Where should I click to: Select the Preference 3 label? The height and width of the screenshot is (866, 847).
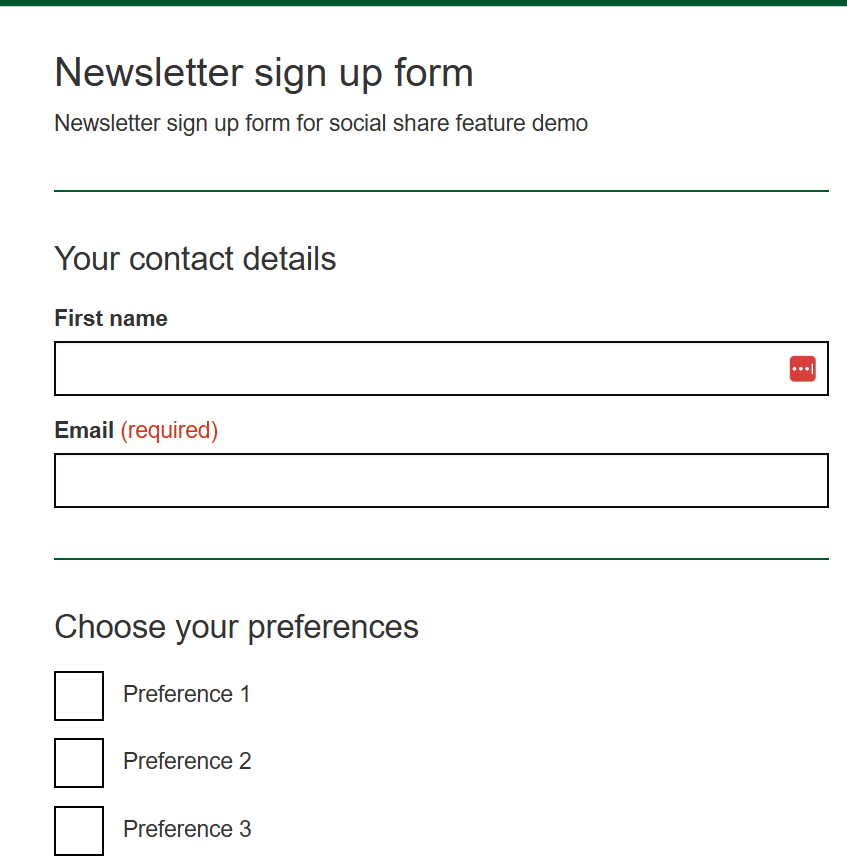pyautogui.click(x=187, y=829)
